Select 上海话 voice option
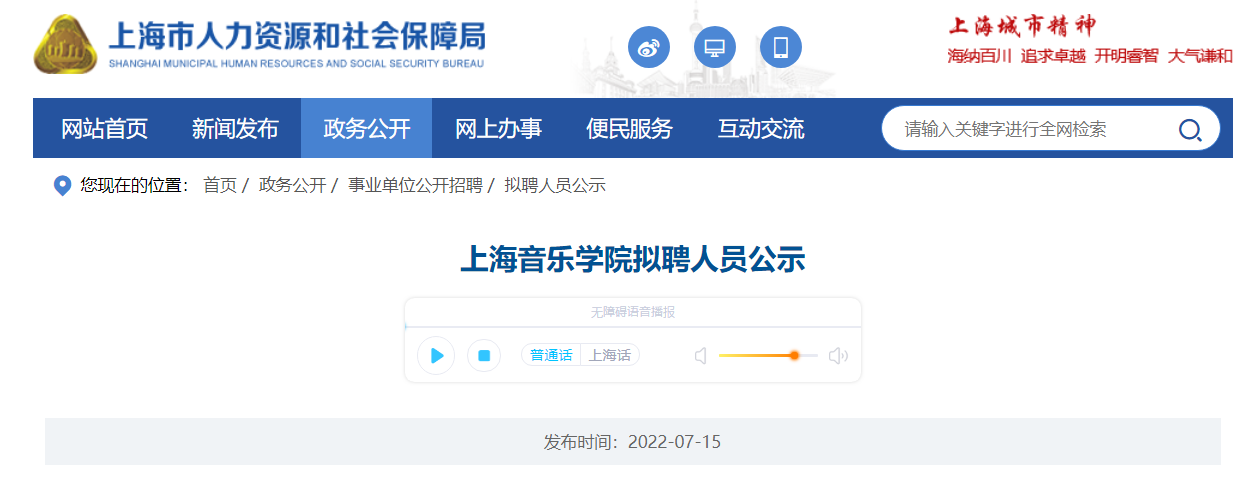This screenshot has height=489, width=1235. [x=610, y=355]
